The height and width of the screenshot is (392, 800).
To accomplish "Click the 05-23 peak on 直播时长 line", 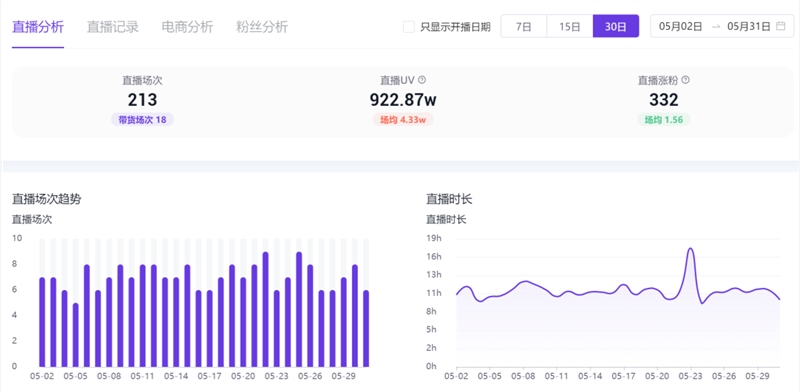I will (691, 249).
